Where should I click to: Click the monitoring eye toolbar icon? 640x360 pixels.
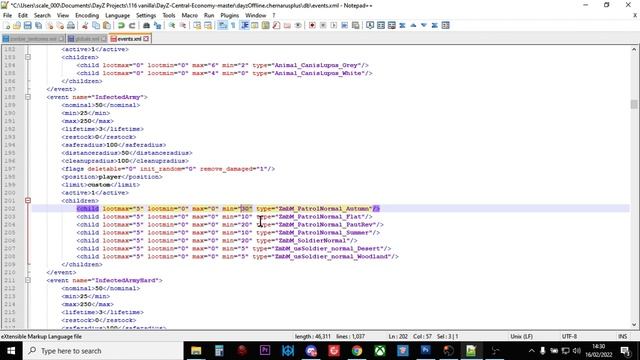[x=298, y=25]
